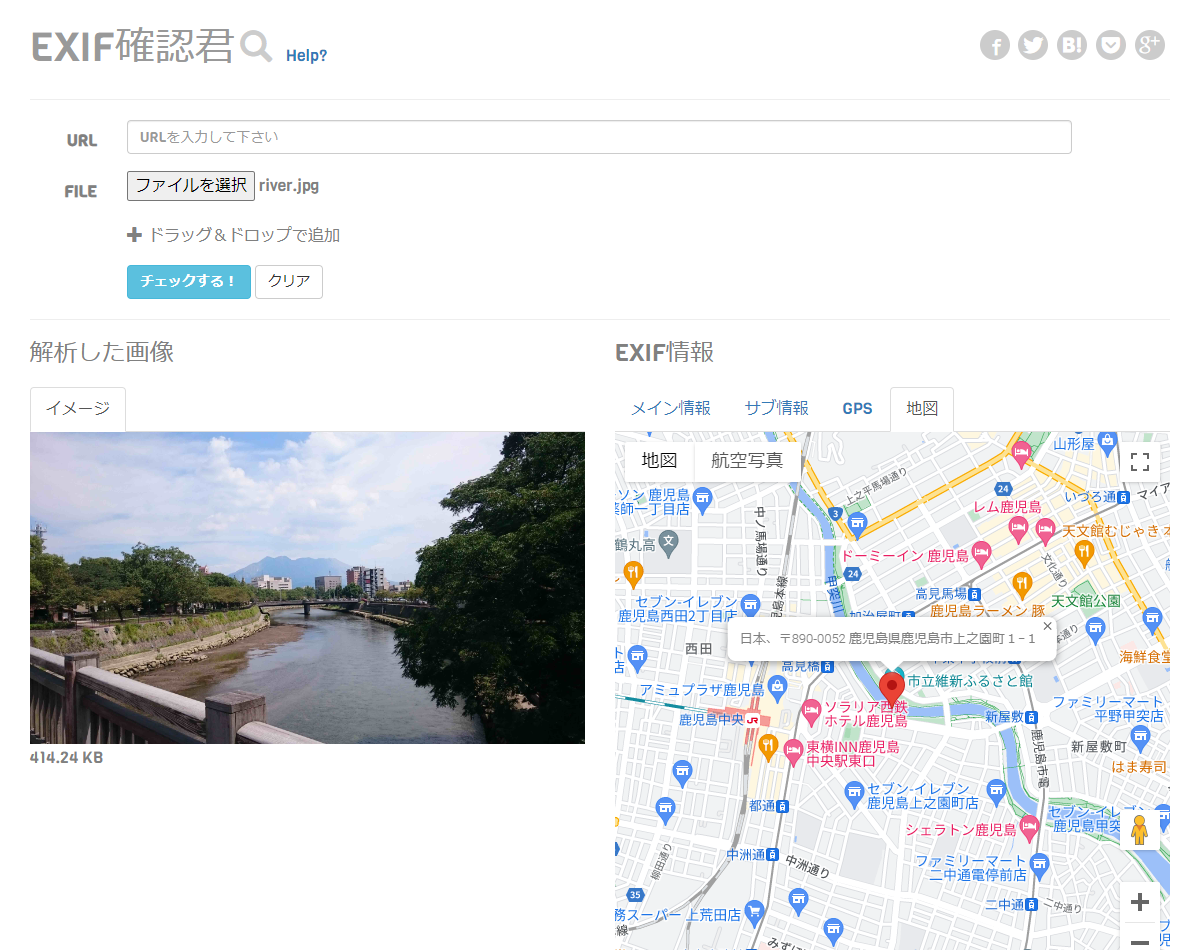Screen dimensions: 1197x950
Task: Click the 鹿児島中央 station label
Action: click(711, 719)
